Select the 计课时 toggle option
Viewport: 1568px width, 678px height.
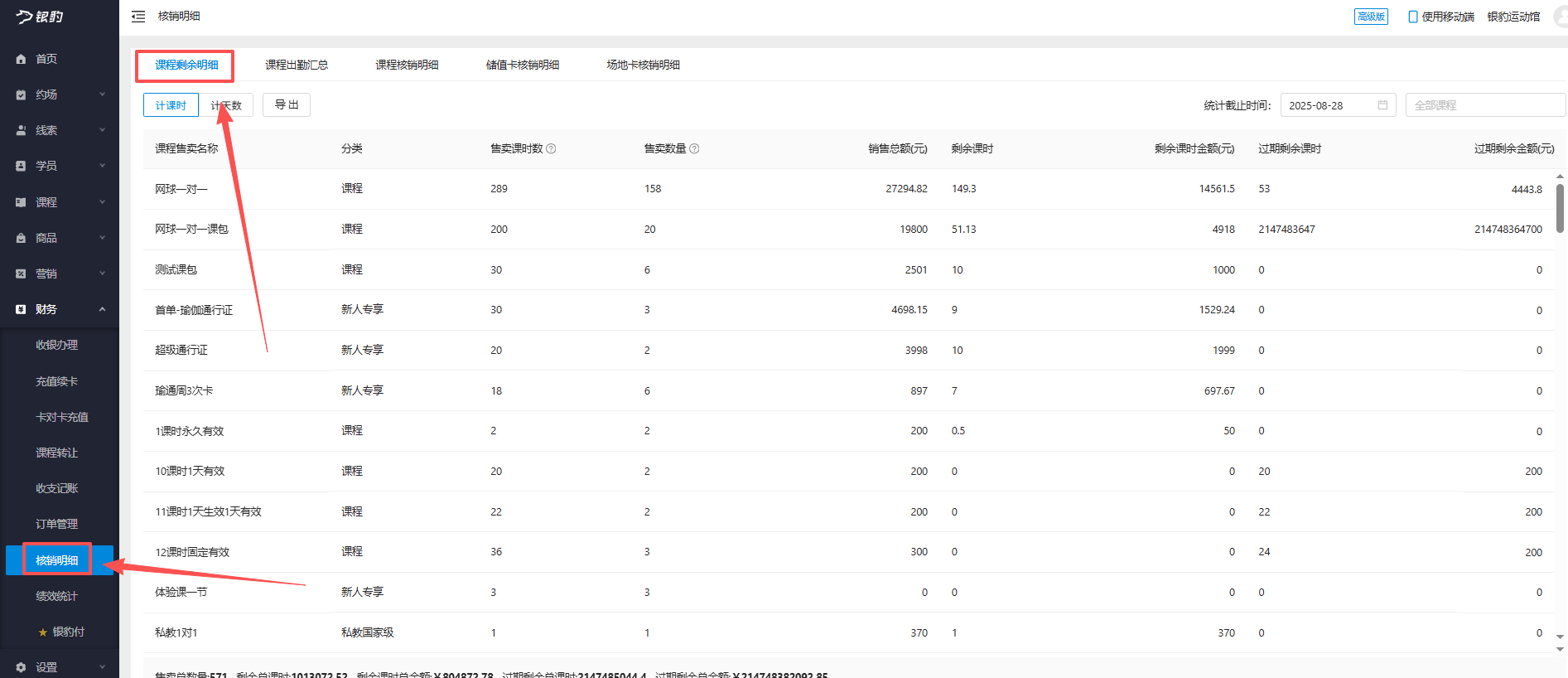[x=171, y=105]
